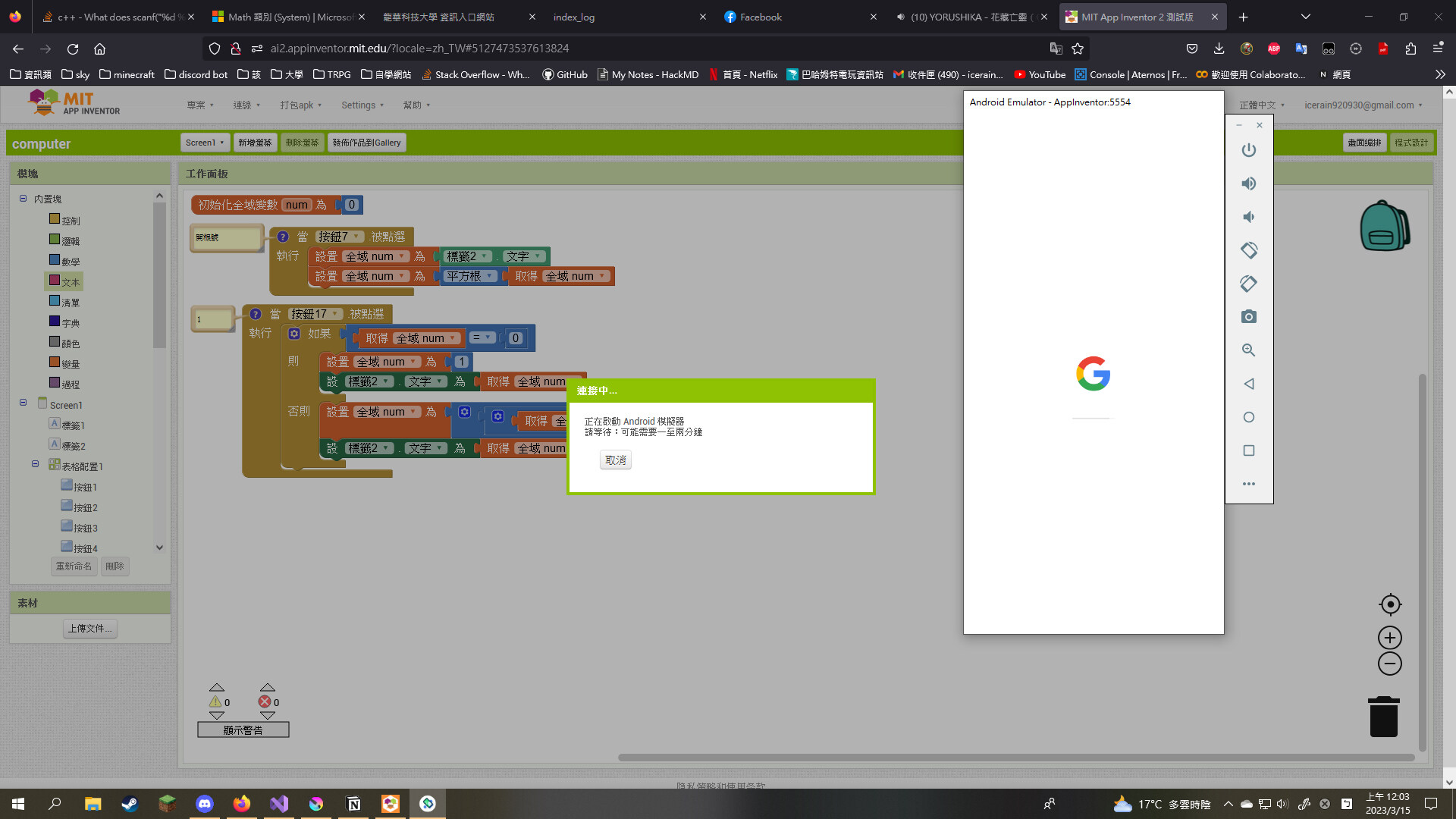Open the 專案 menu
This screenshot has height=819, width=1456.
tap(200, 105)
